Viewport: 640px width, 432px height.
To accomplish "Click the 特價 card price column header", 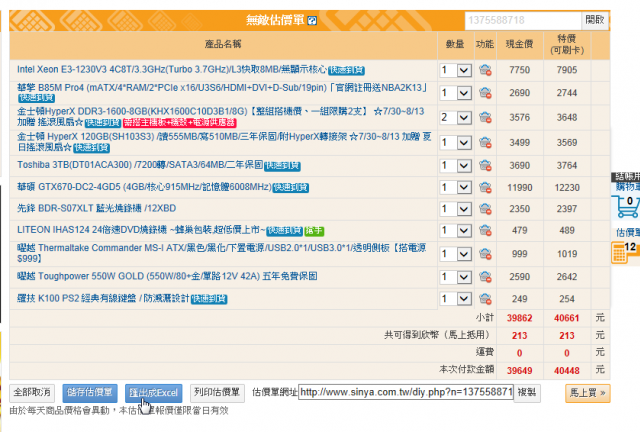I will 567,45.
